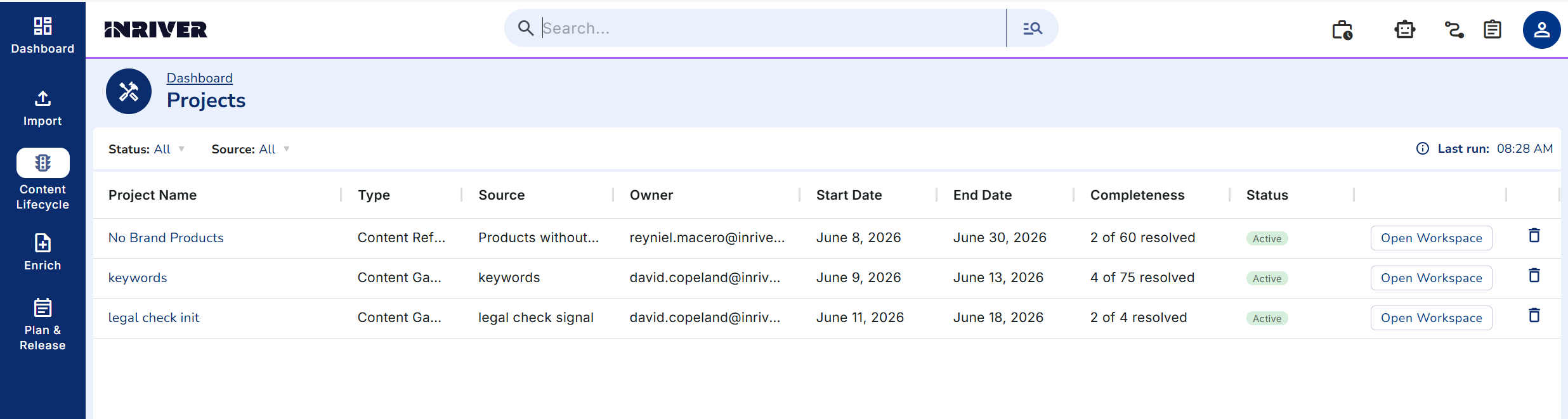Expand the Status: All filter
1568x419 pixels.
147,149
